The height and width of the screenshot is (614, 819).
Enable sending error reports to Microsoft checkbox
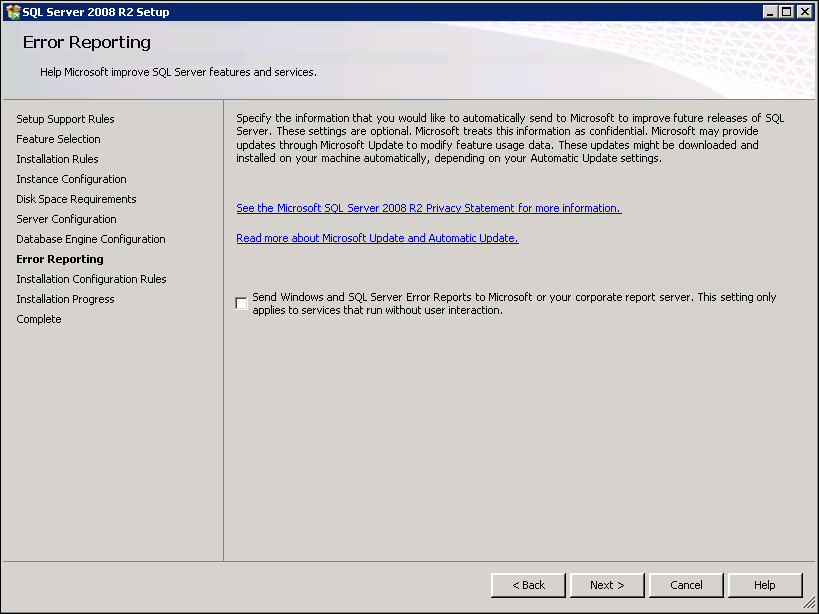coord(241,303)
